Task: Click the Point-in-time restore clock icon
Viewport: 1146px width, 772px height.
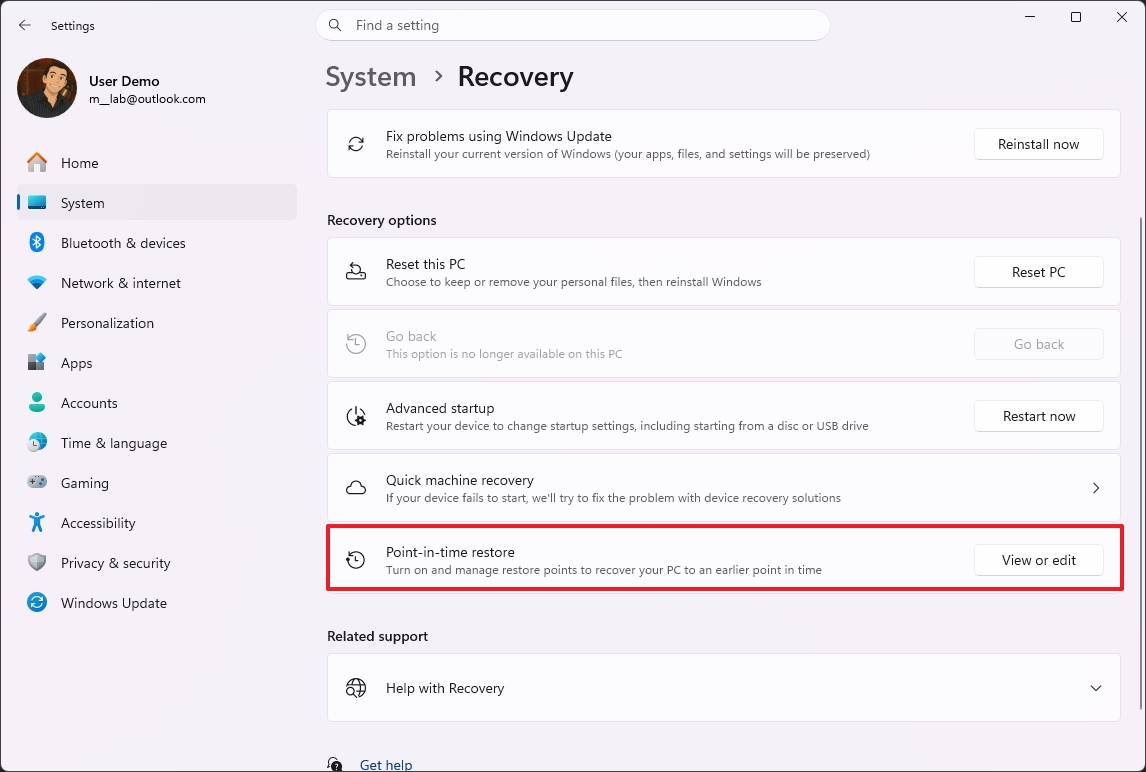Action: point(355,560)
